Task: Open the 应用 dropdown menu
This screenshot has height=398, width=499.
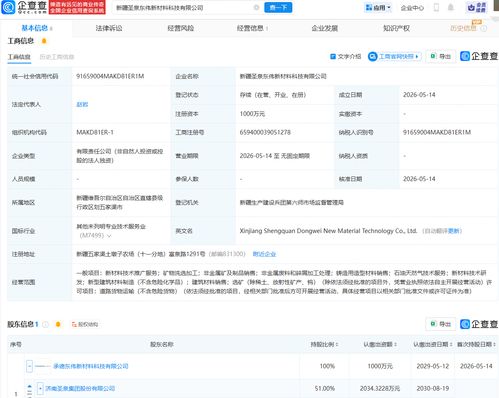Action: coord(378,7)
